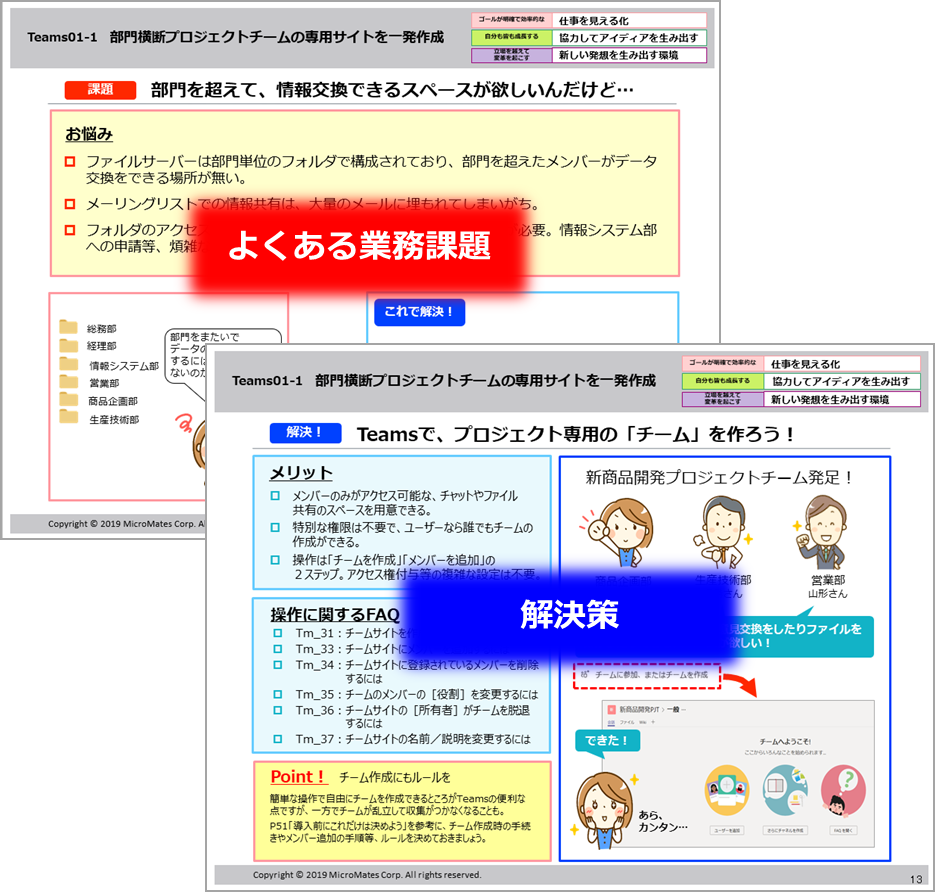The image size is (935, 892).
Task: Click the red 課題 badge
Action: click(x=100, y=90)
